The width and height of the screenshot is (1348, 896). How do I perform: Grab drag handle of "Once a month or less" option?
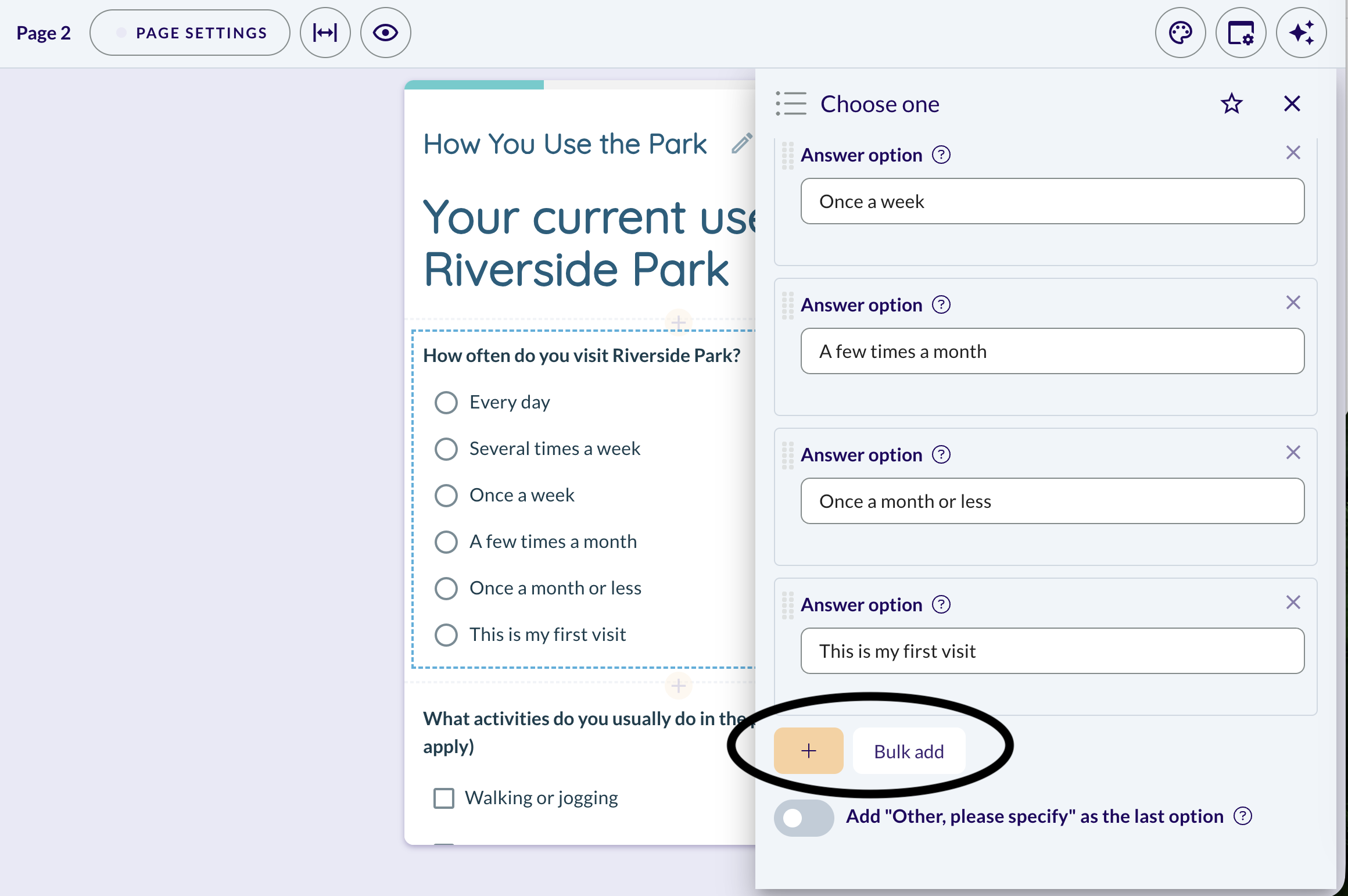click(x=787, y=455)
